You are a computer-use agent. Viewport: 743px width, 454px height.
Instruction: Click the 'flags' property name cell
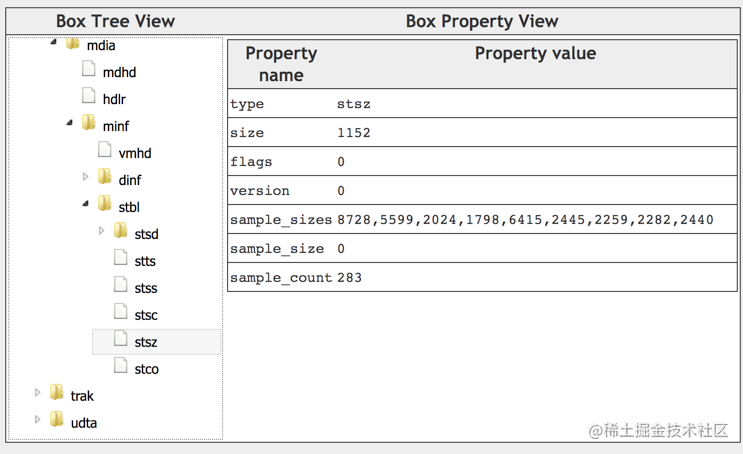251,162
